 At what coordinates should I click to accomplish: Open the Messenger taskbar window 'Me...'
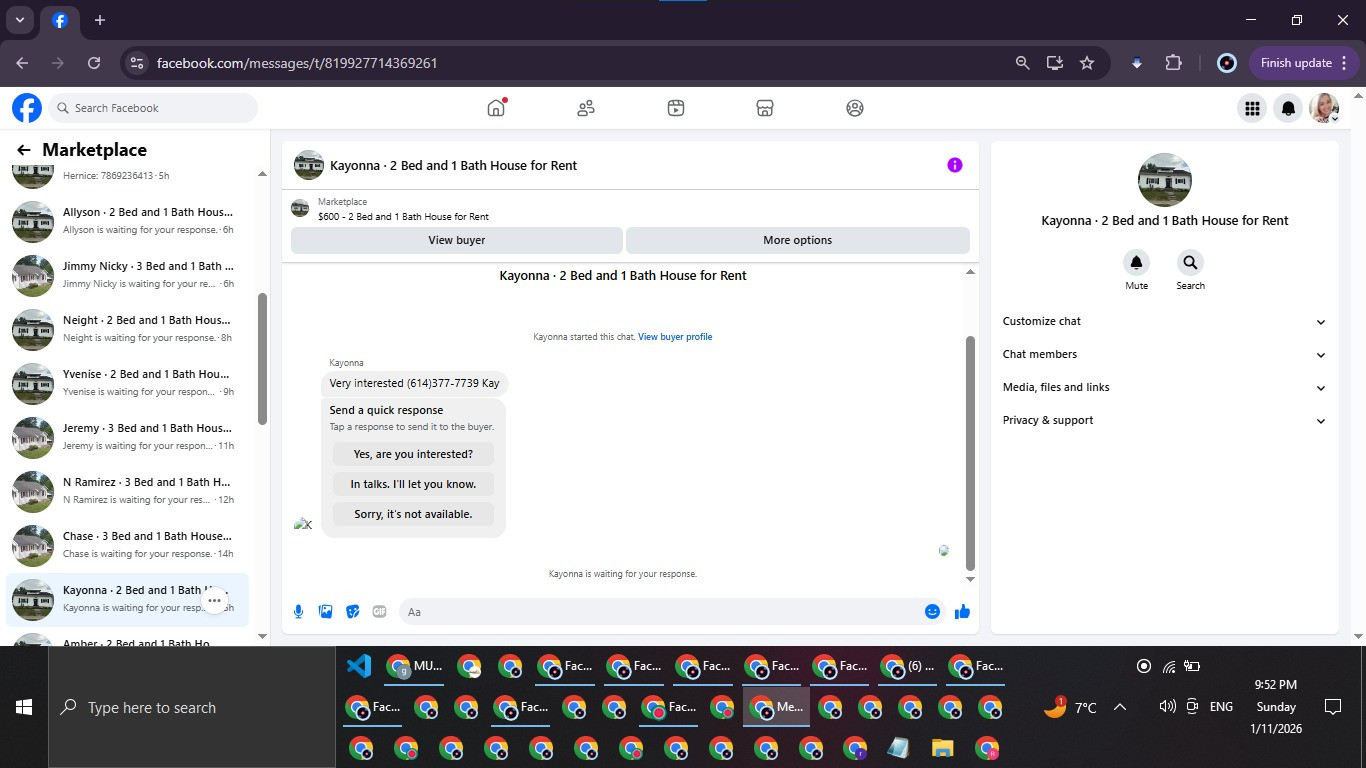(776, 707)
